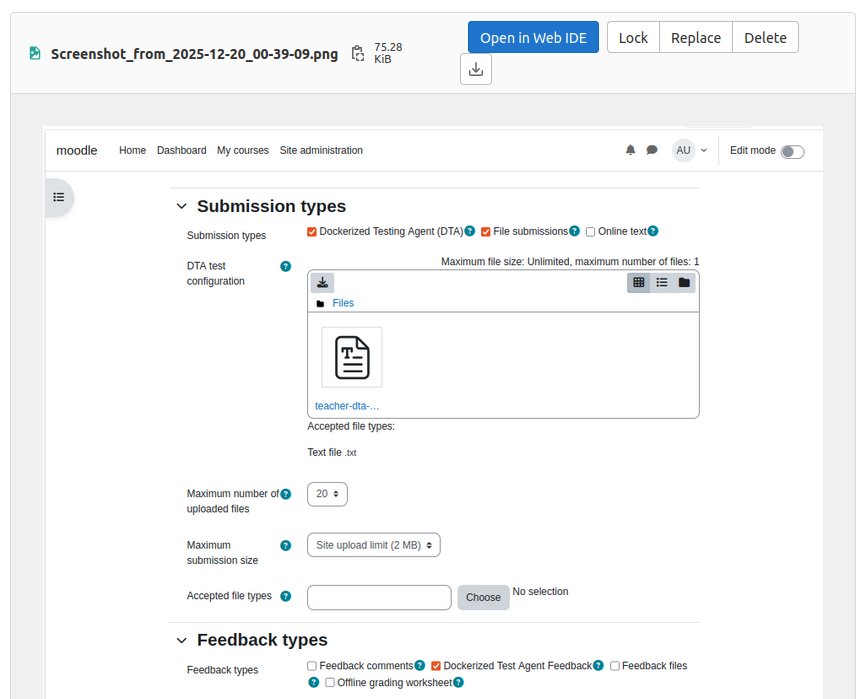Click the Lock button
Viewport: 868px width, 699px height.
click(633, 37)
